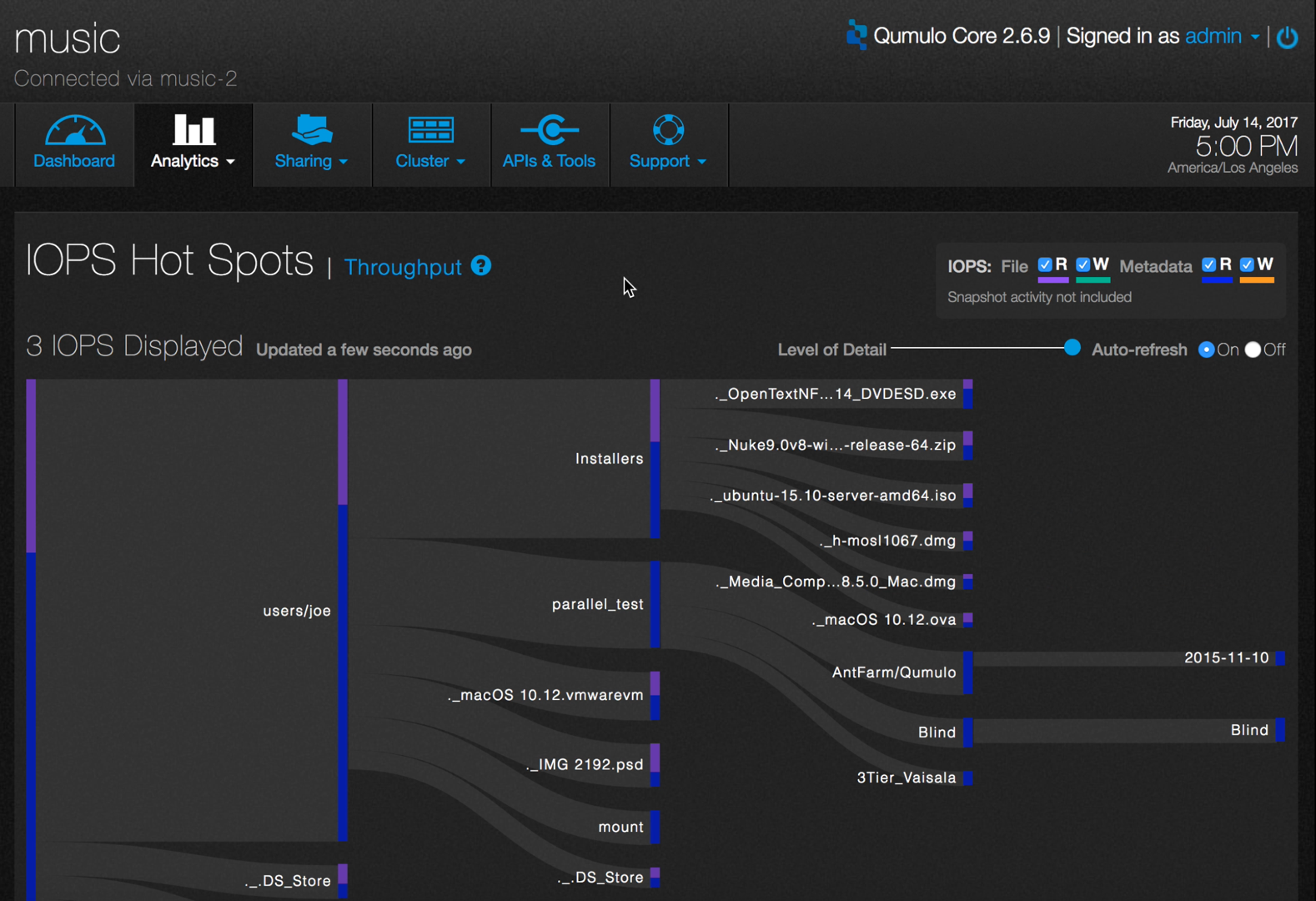This screenshot has width=1316, height=901.
Task: Open the Support menu label
Action: (660, 161)
